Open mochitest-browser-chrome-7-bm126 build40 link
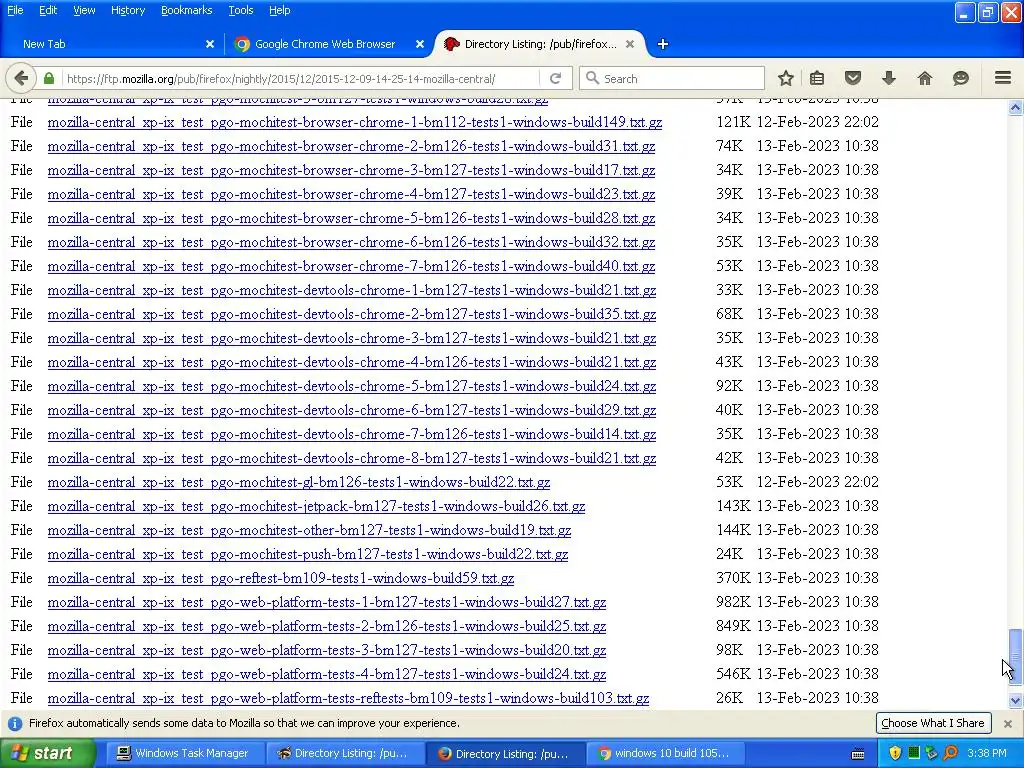 pos(351,266)
